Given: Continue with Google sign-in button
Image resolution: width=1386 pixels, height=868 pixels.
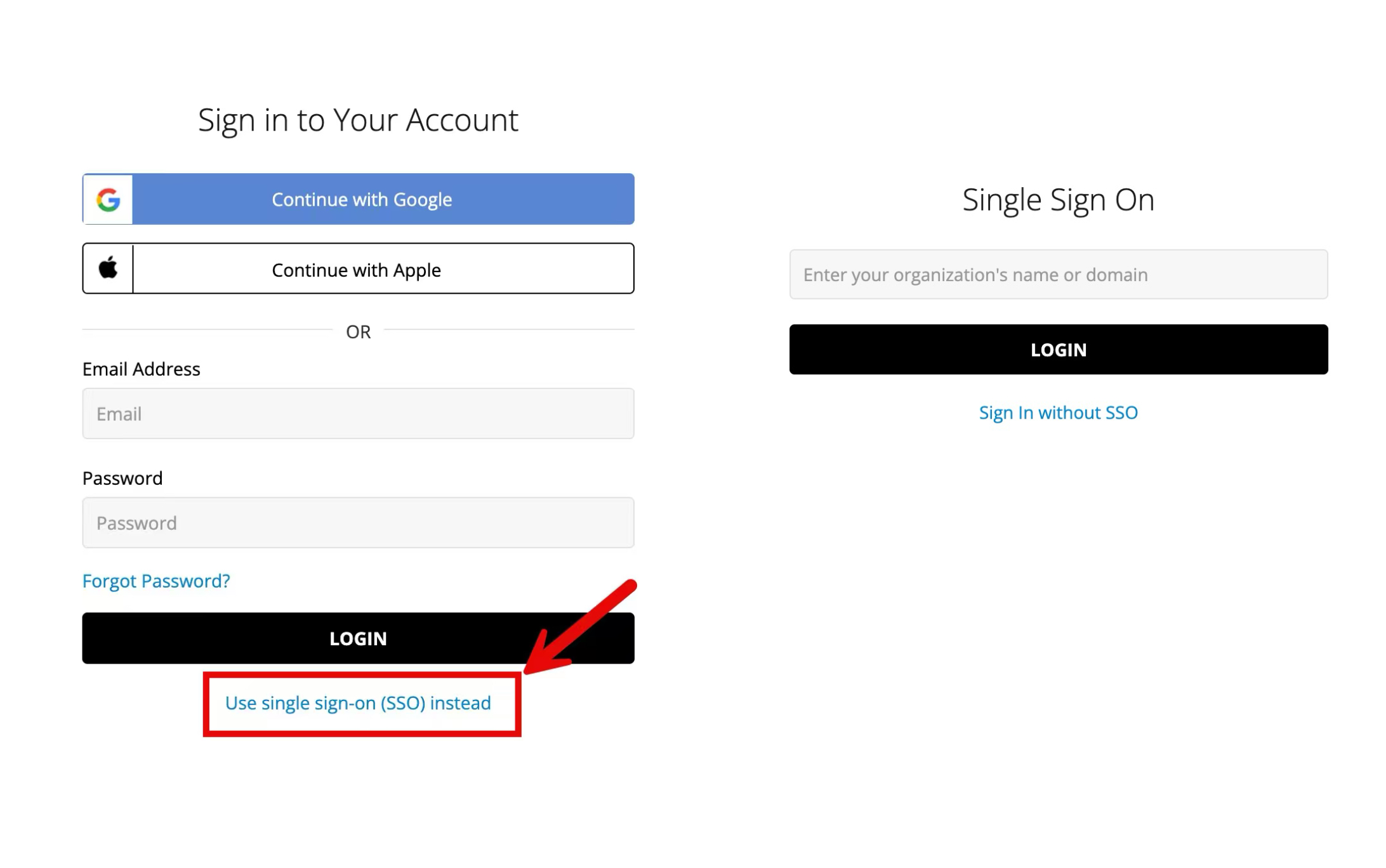Looking at the screenshot, I should coord(358,199).
